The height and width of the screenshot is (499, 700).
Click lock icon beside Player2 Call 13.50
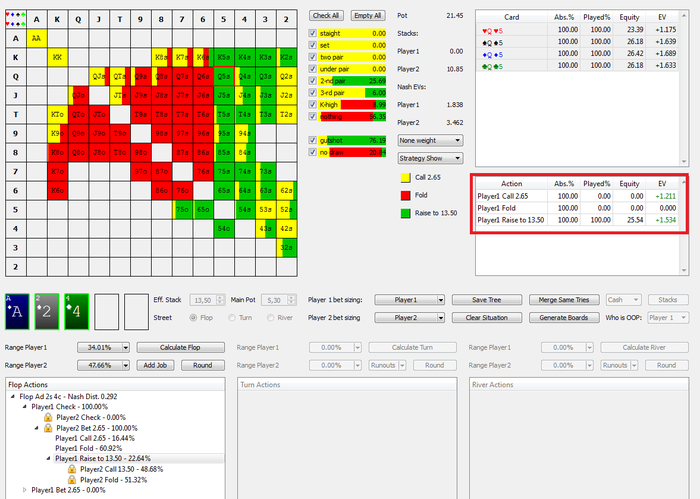[x=72, y=469]
